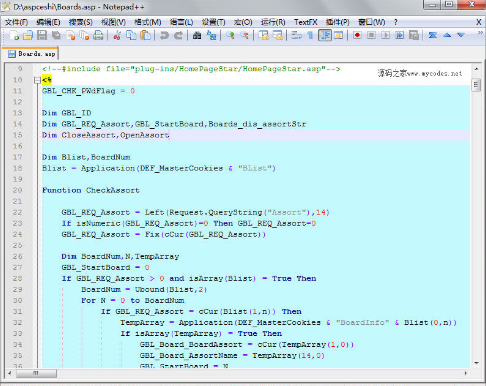
Task: Open the 视图(V) menu
Action: (x=113, y=22)
